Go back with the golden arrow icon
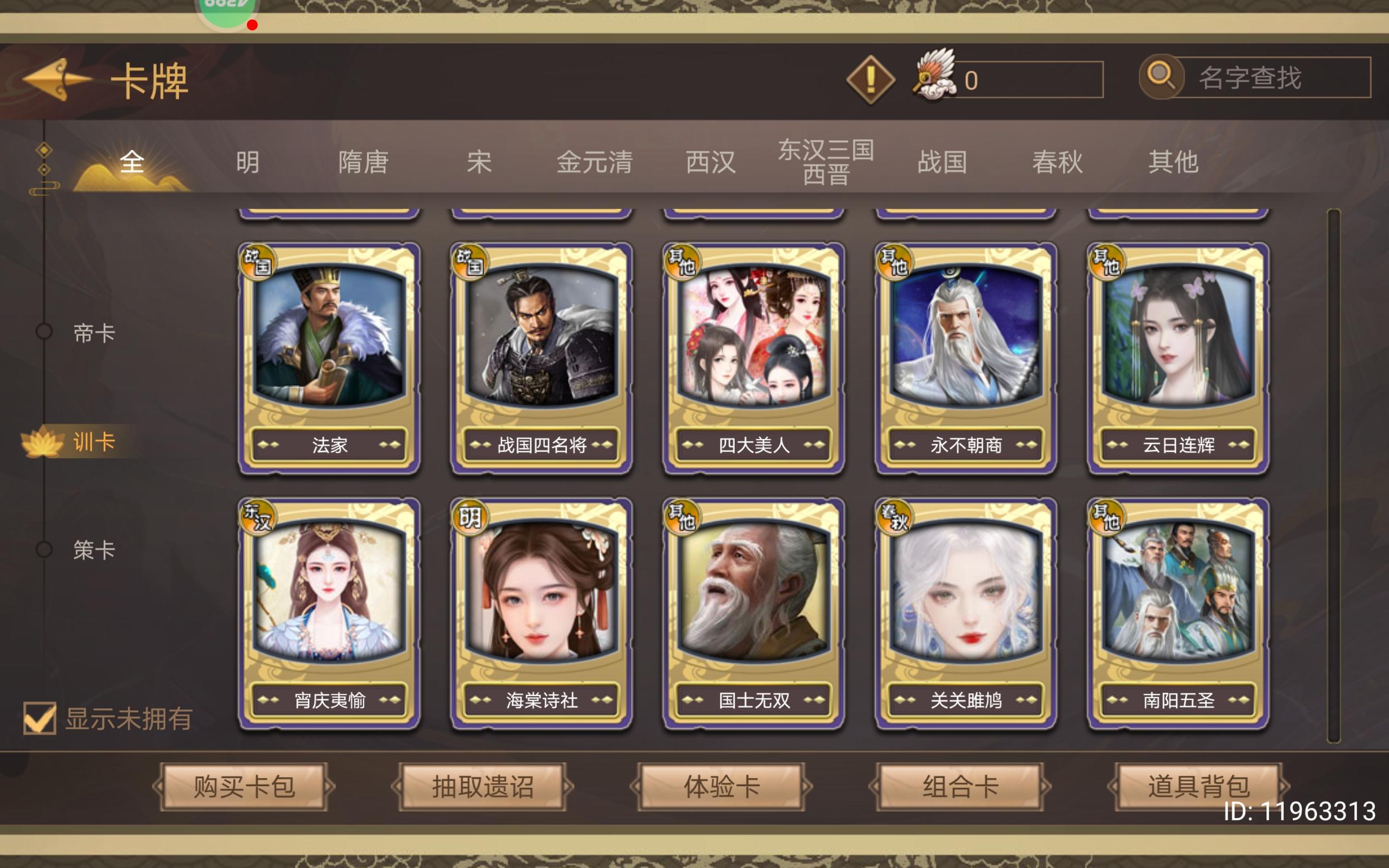The height and width of the screenshot is (868, 1389). pyautogui.click(x=56, y=79)
